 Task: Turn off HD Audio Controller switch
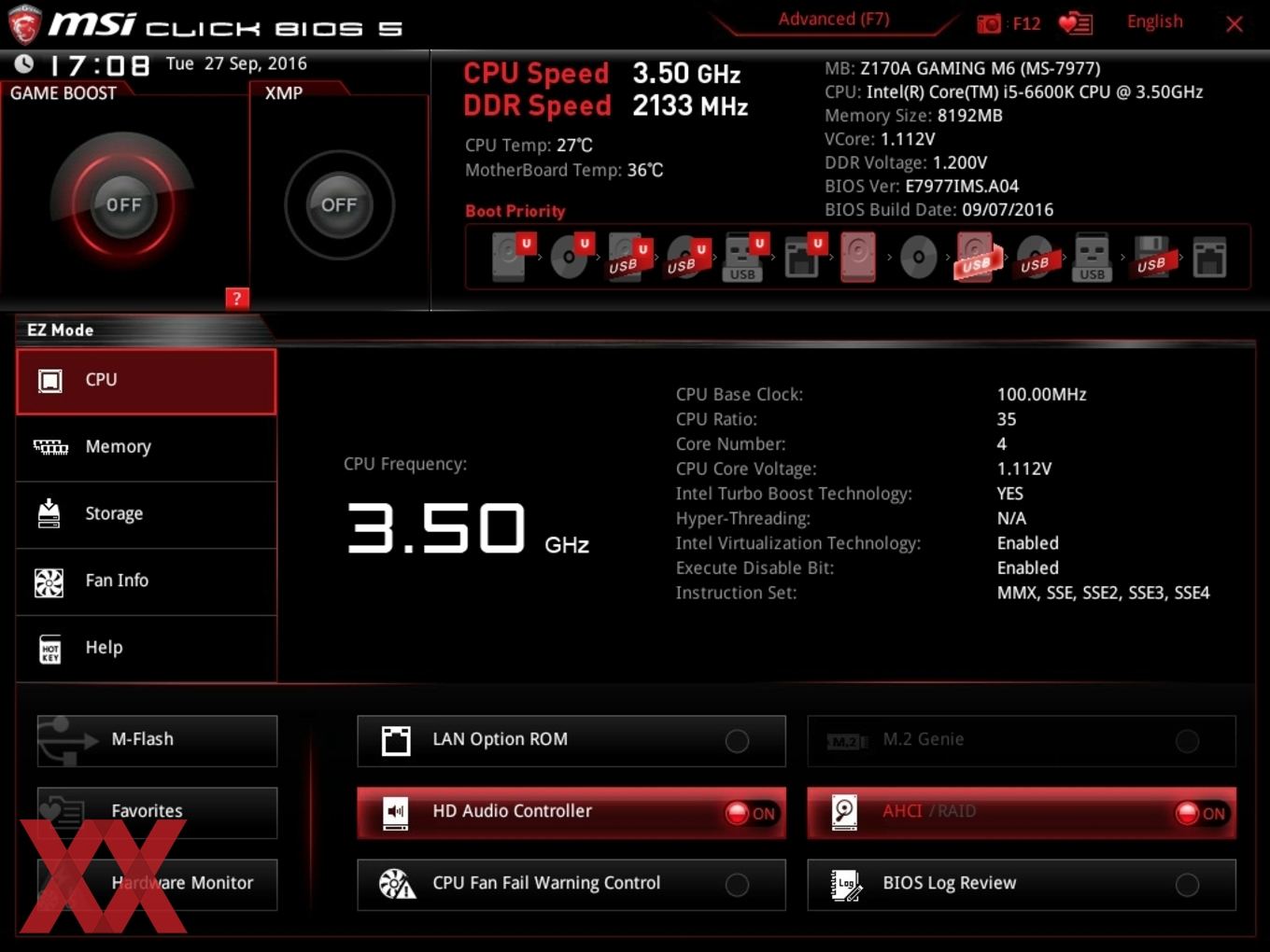pyautogui.click(x=752, y=813)
